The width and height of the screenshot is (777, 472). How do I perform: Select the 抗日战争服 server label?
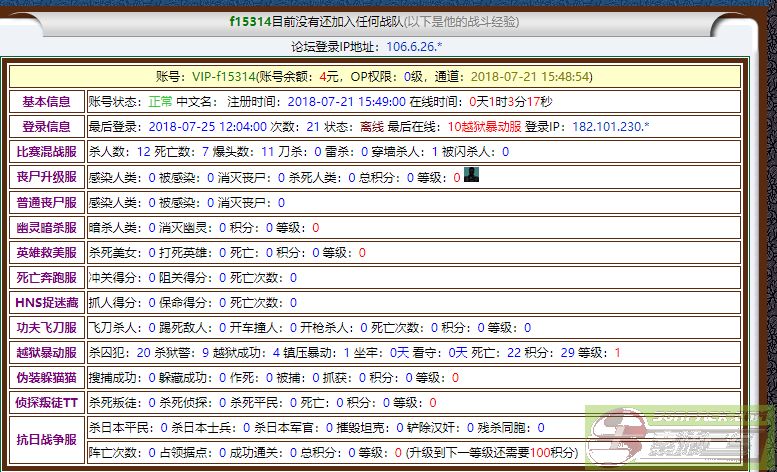46,438
